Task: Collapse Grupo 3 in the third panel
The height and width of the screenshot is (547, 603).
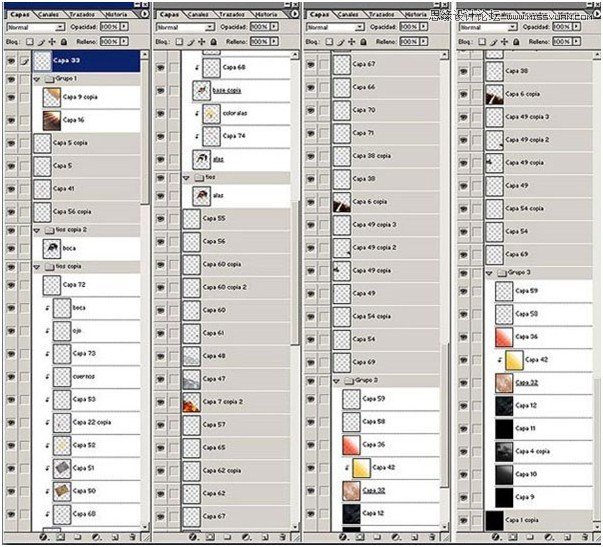Action: (x=337, y=381)
